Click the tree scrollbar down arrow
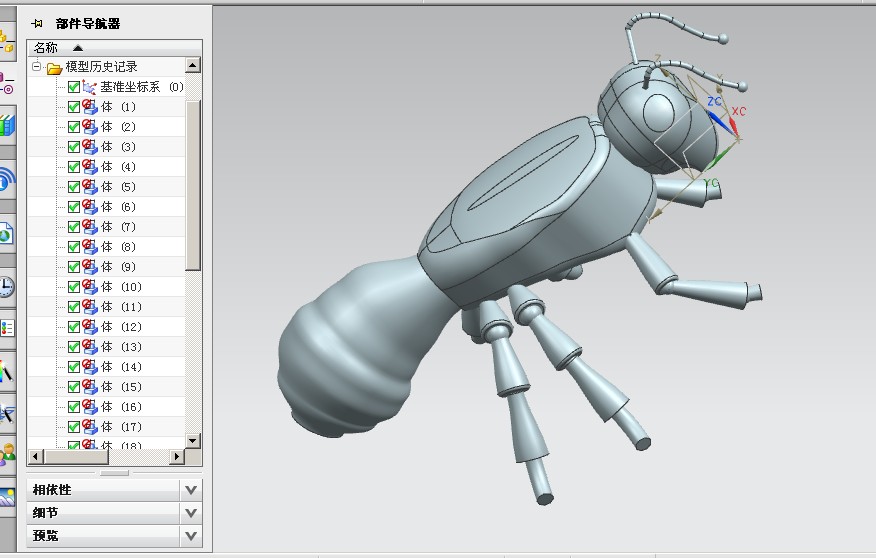This screenshot has height=558, width=876. [x=193, y=440]
